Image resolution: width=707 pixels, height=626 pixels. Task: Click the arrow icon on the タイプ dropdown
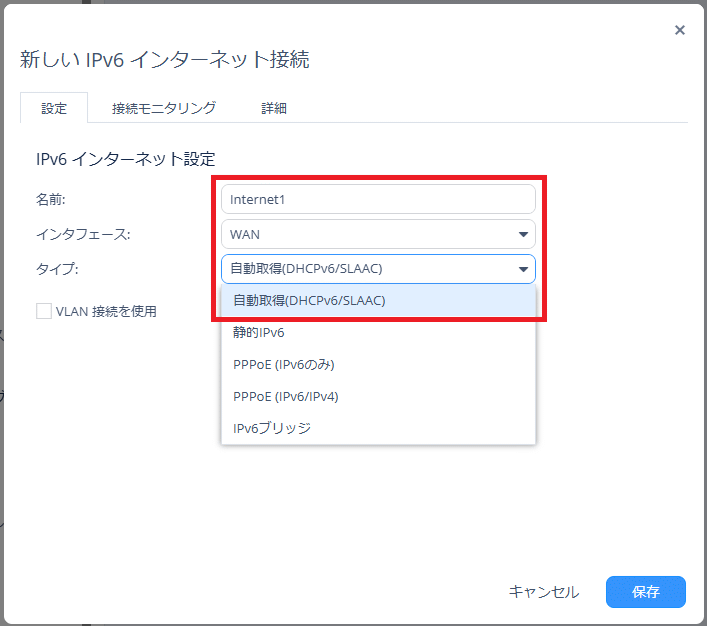pyautogui.click(x=523, y=269)
